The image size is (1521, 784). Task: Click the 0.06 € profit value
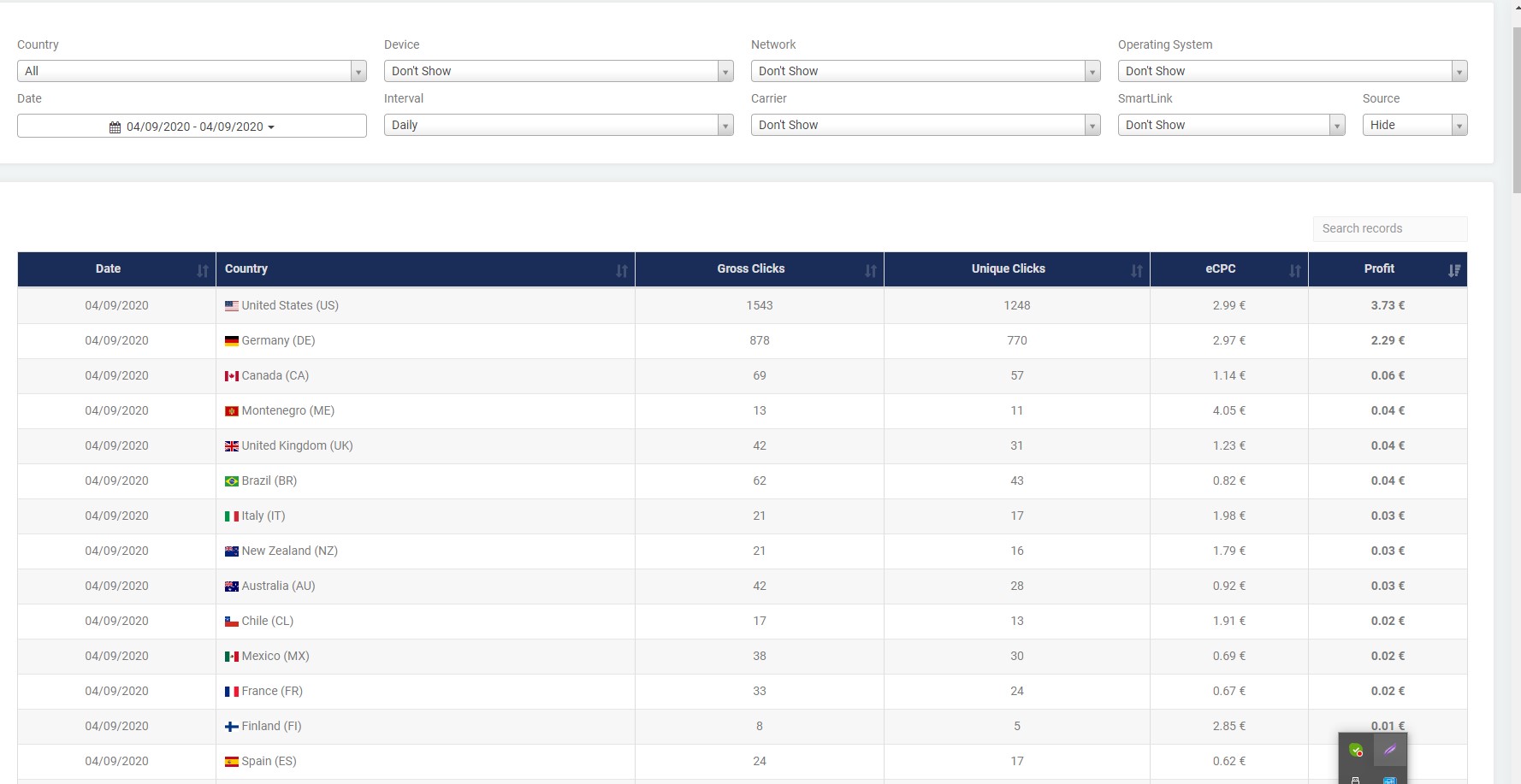click(x=1388, y=375)
